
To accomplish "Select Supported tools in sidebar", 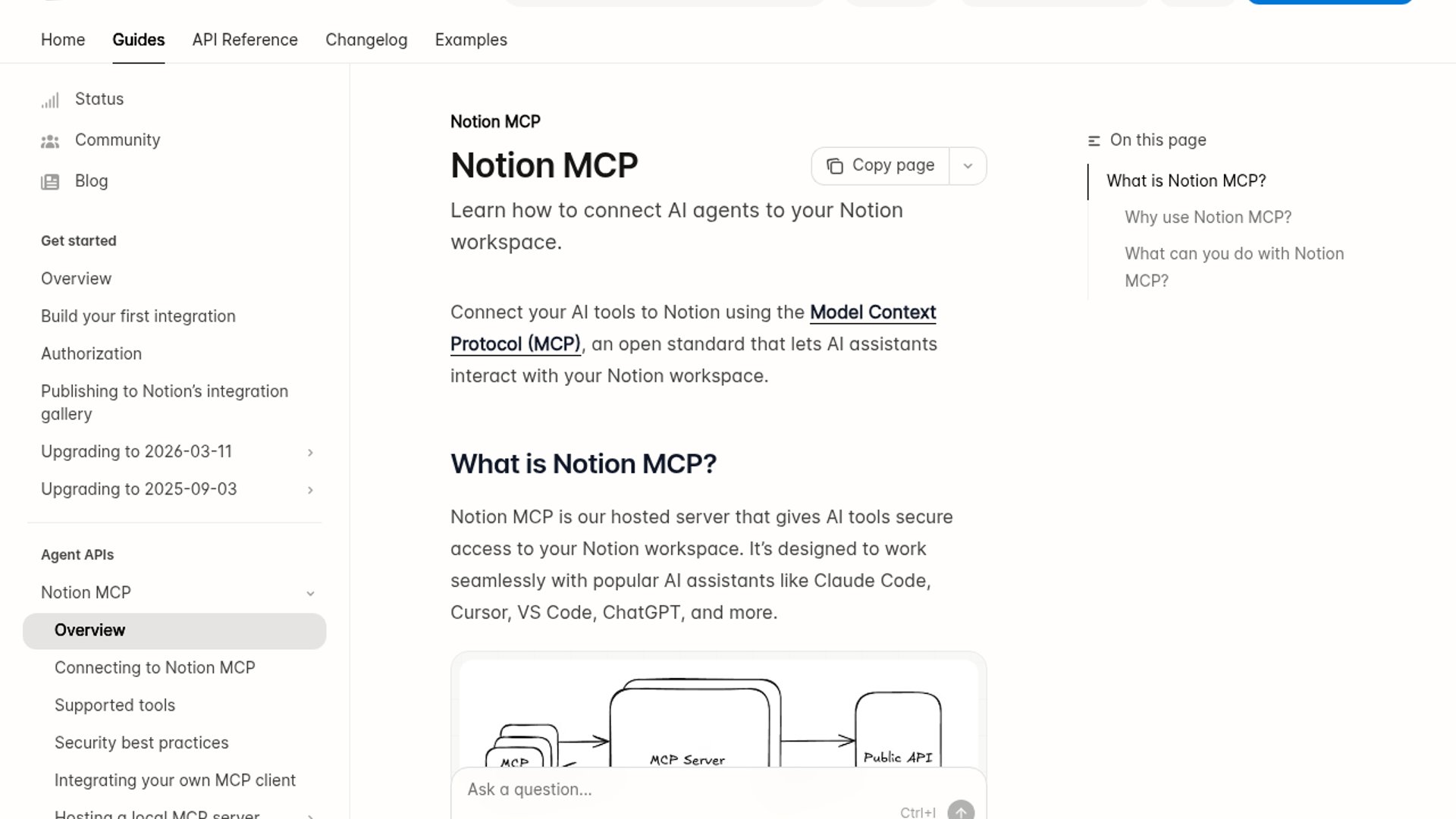I will [x=115, y=705].
